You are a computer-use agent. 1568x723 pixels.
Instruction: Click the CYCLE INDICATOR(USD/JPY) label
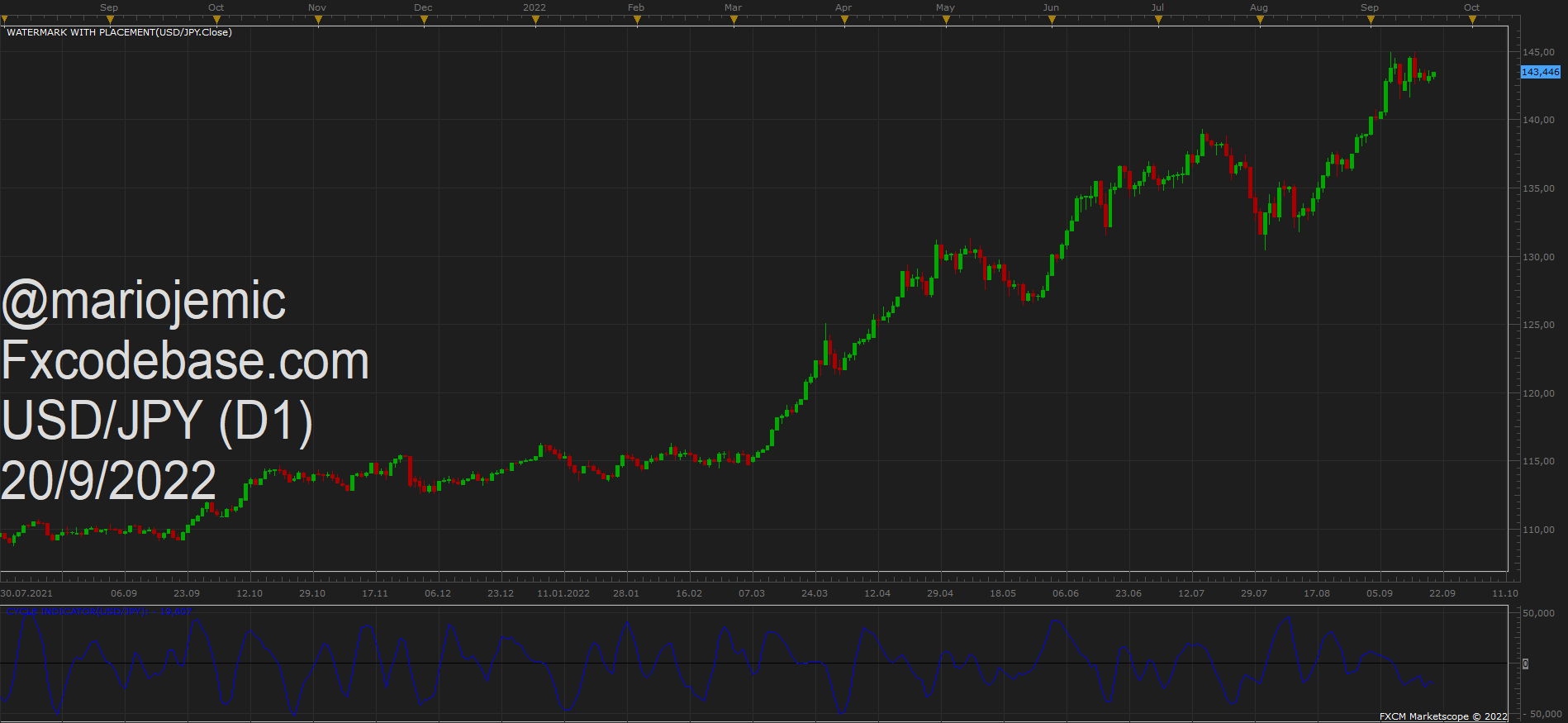coord(99,611)
